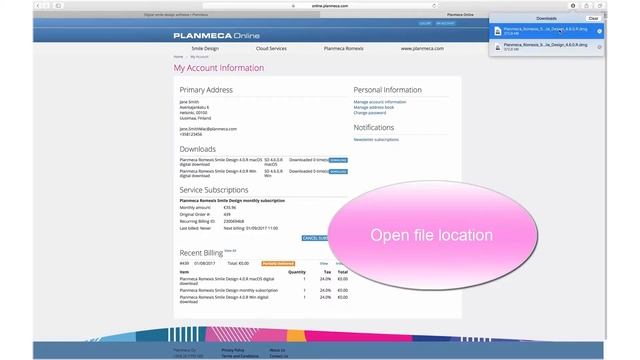Select the 'Smile Design monthly subscription' billing row

[x=264, y=291]
